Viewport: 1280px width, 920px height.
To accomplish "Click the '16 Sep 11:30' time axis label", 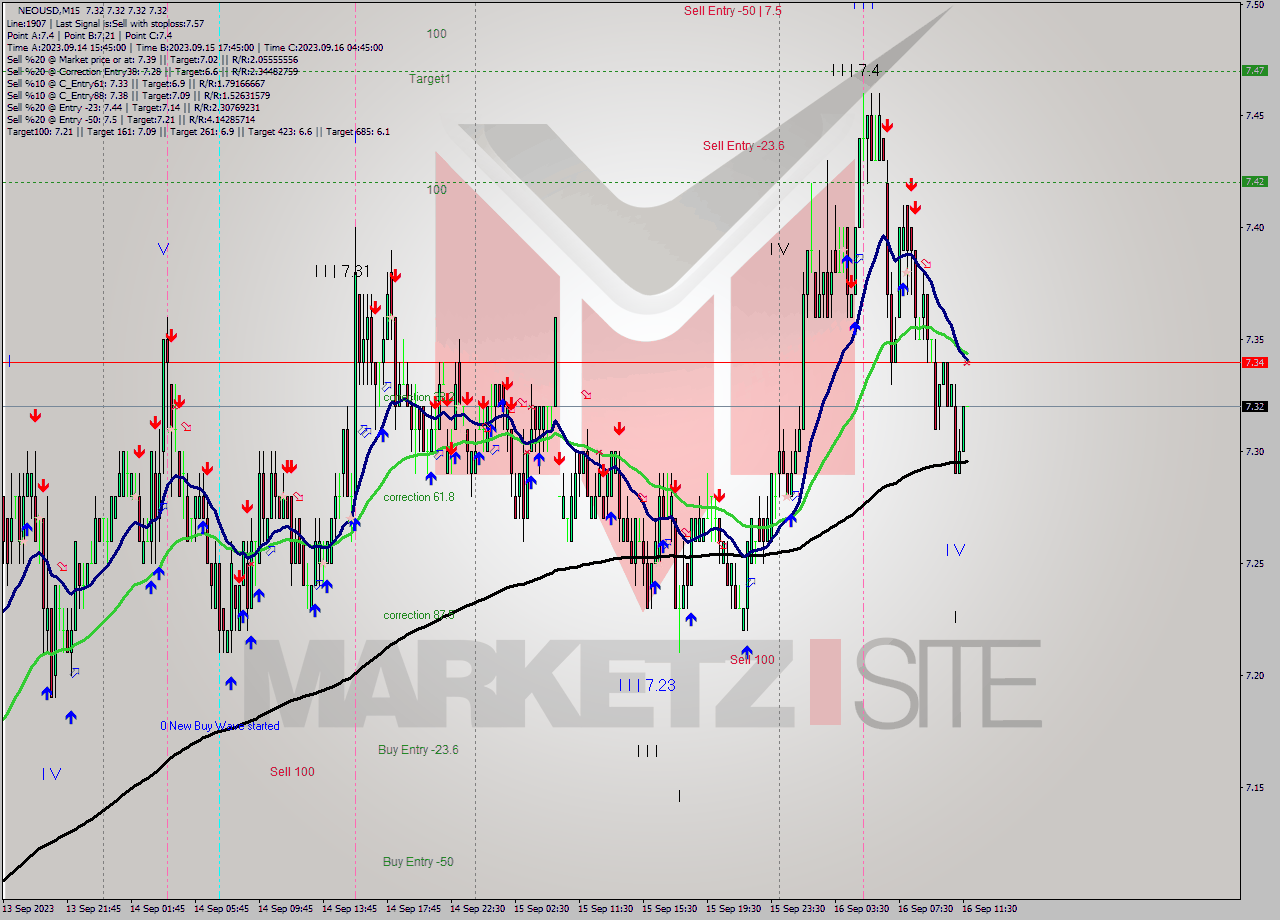I will coord(989,909).
